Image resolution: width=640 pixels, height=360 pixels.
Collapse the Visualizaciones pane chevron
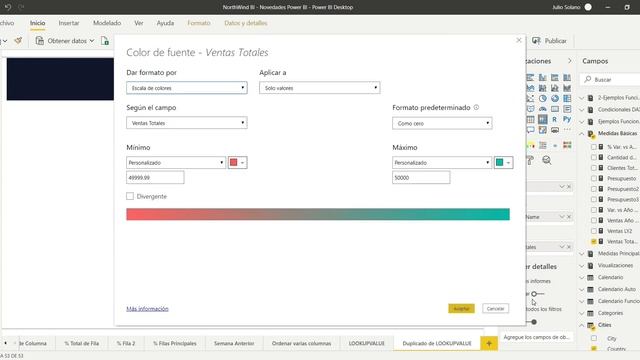coord(570,61)
